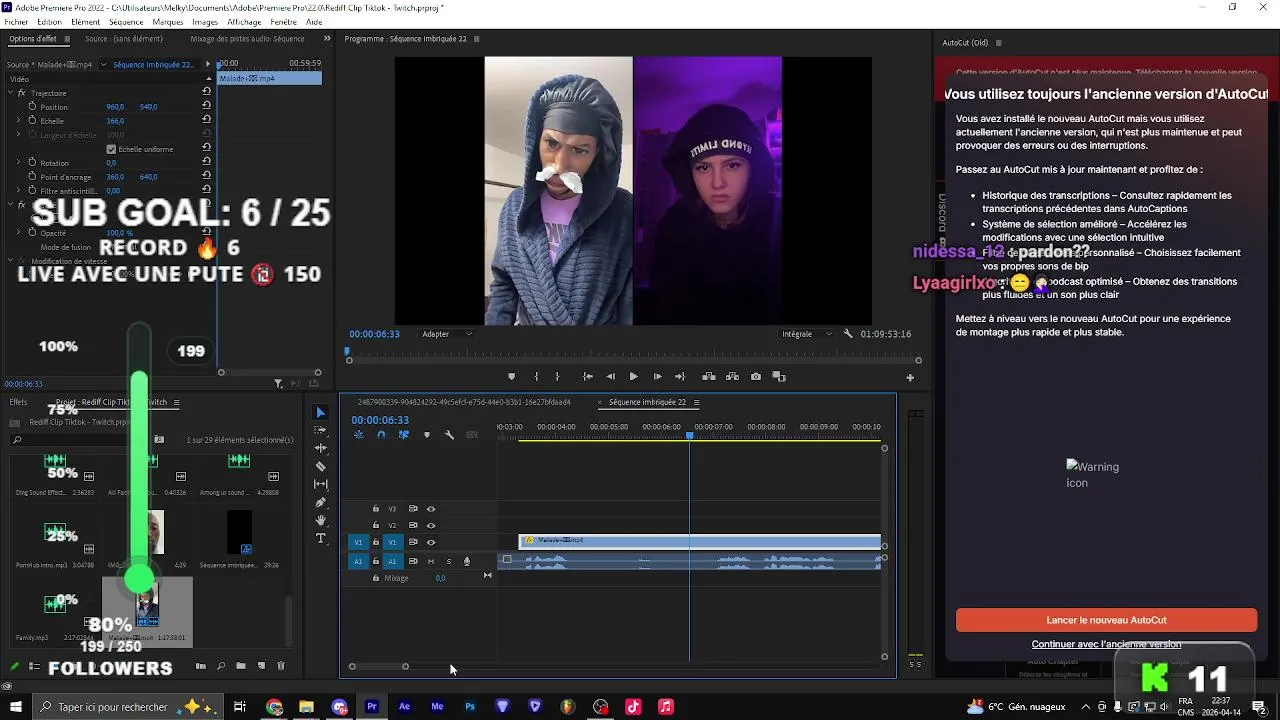Export frame with the camera icon
Screen dimensions: 1280x720
(x=755, y=377)
